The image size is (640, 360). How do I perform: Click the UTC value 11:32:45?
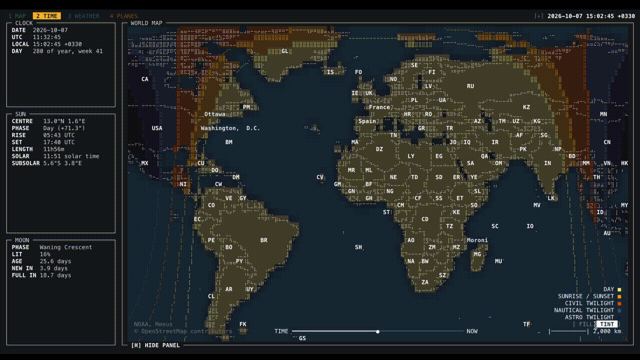47,37
